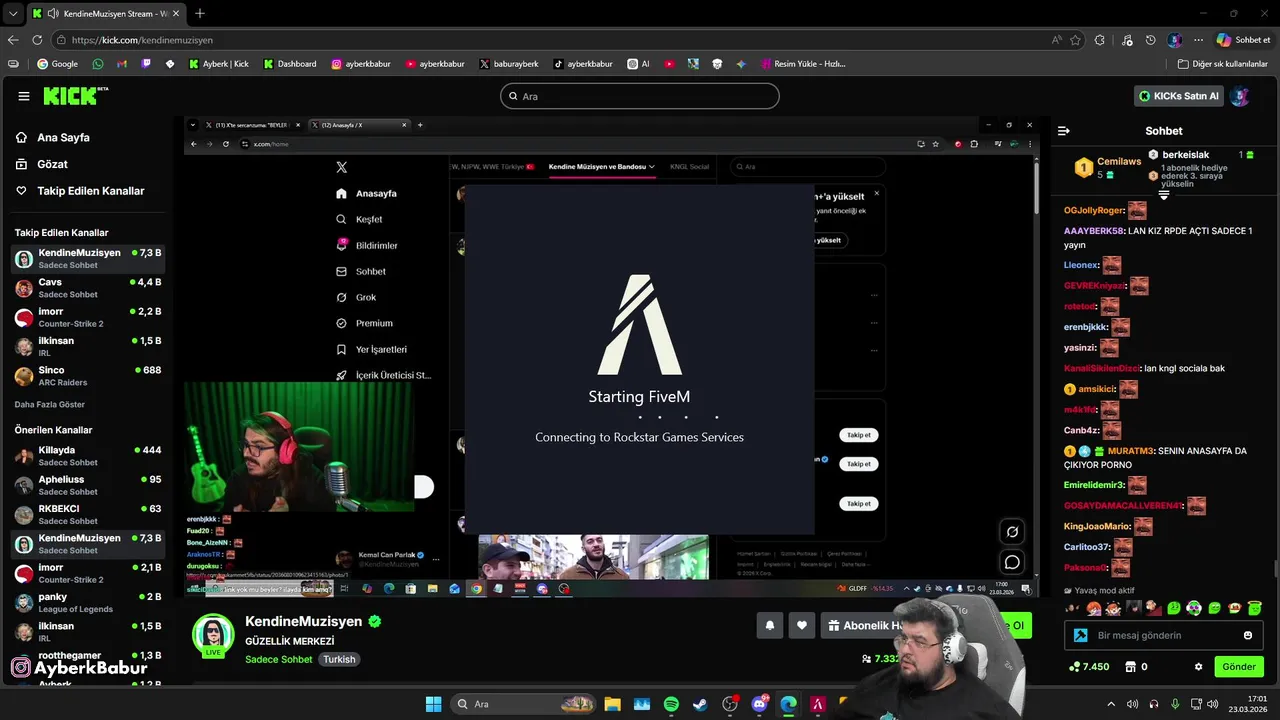The width and height of the screenshot is (1280, 720).
Task: Open Gözat in the sidebar
Action: (52, 164)
